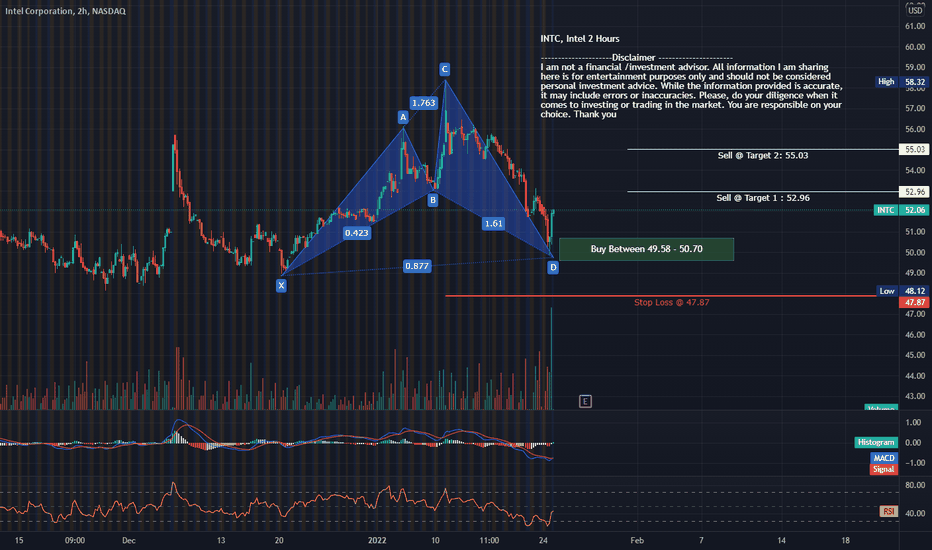Click the 2022 label on time axis

click(377, 540)
